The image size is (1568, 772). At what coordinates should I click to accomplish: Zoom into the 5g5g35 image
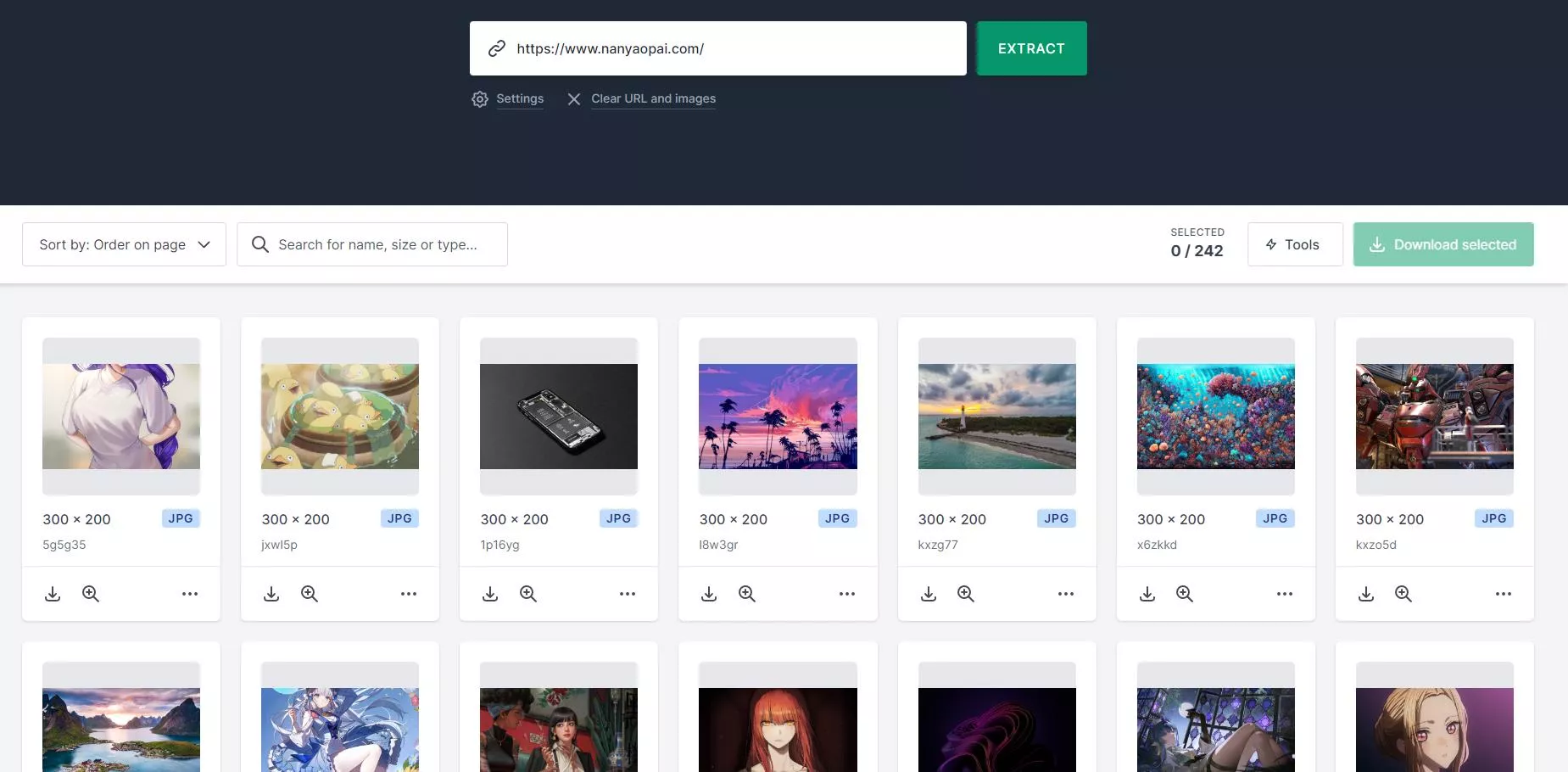91,594
